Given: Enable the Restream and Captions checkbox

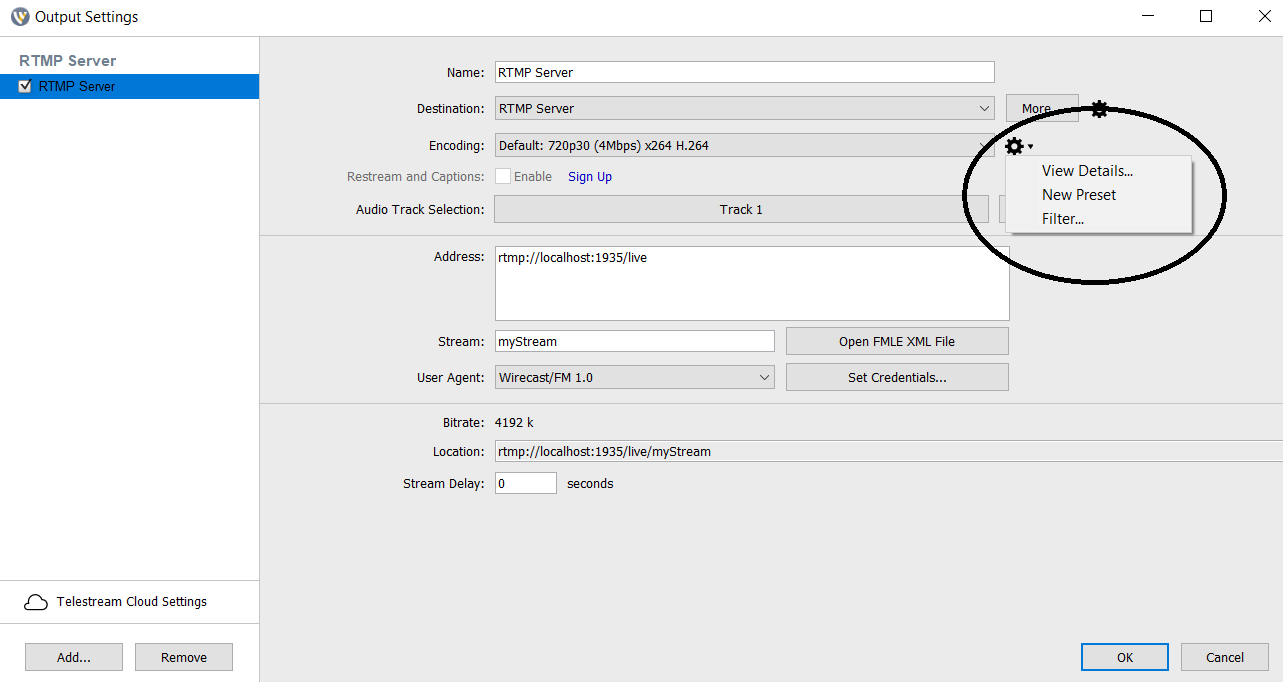Looking at the screenshot, I should [503, 176].
